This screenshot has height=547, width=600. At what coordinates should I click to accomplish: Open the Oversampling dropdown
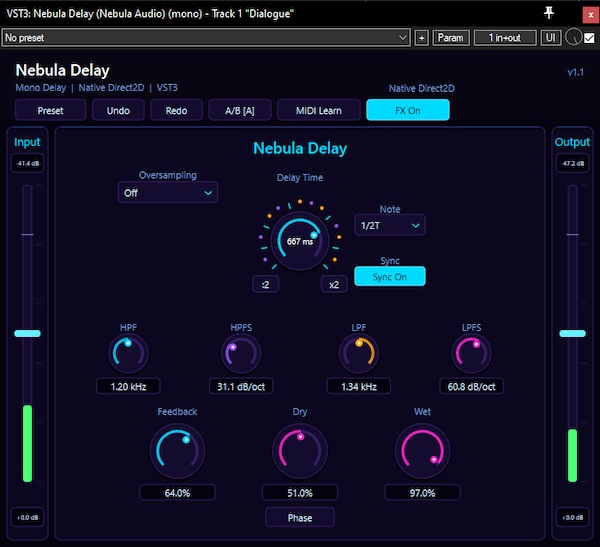click(x=168, y=193)
